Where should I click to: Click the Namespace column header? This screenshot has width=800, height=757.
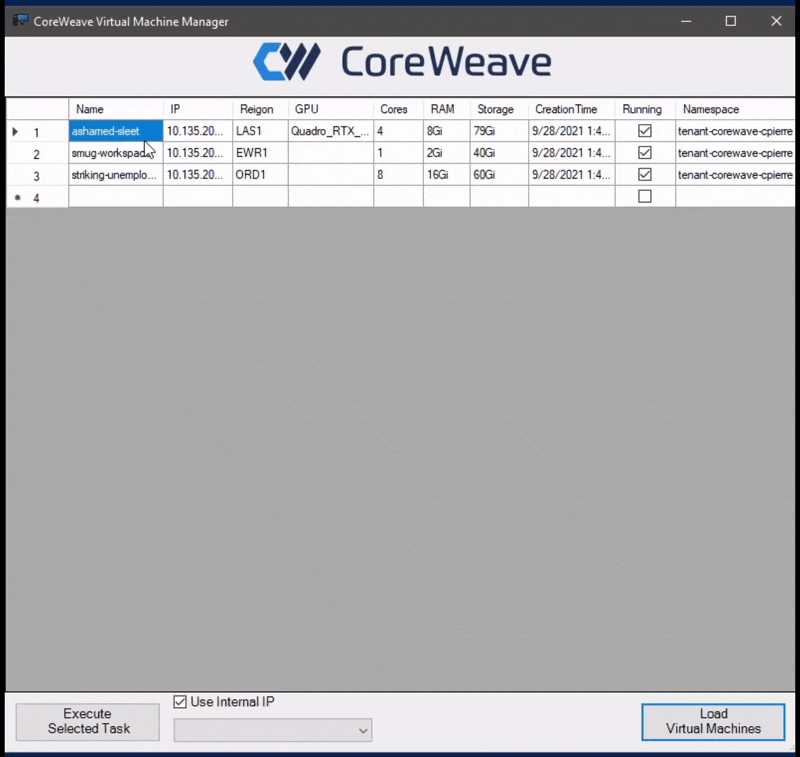pos(710,109)
